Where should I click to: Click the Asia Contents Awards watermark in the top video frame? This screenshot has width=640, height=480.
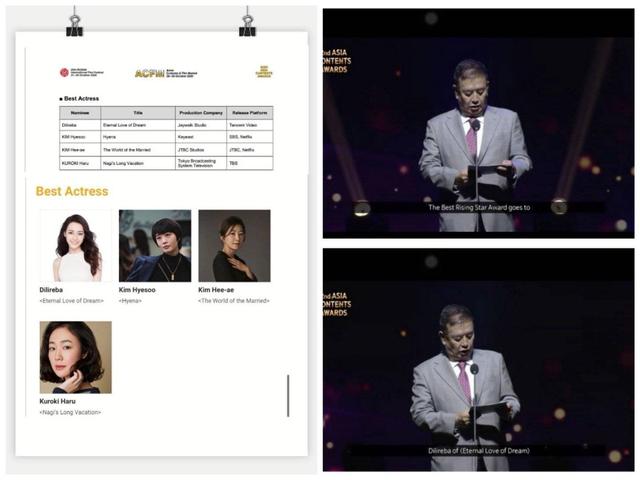(x=337, y=61)
